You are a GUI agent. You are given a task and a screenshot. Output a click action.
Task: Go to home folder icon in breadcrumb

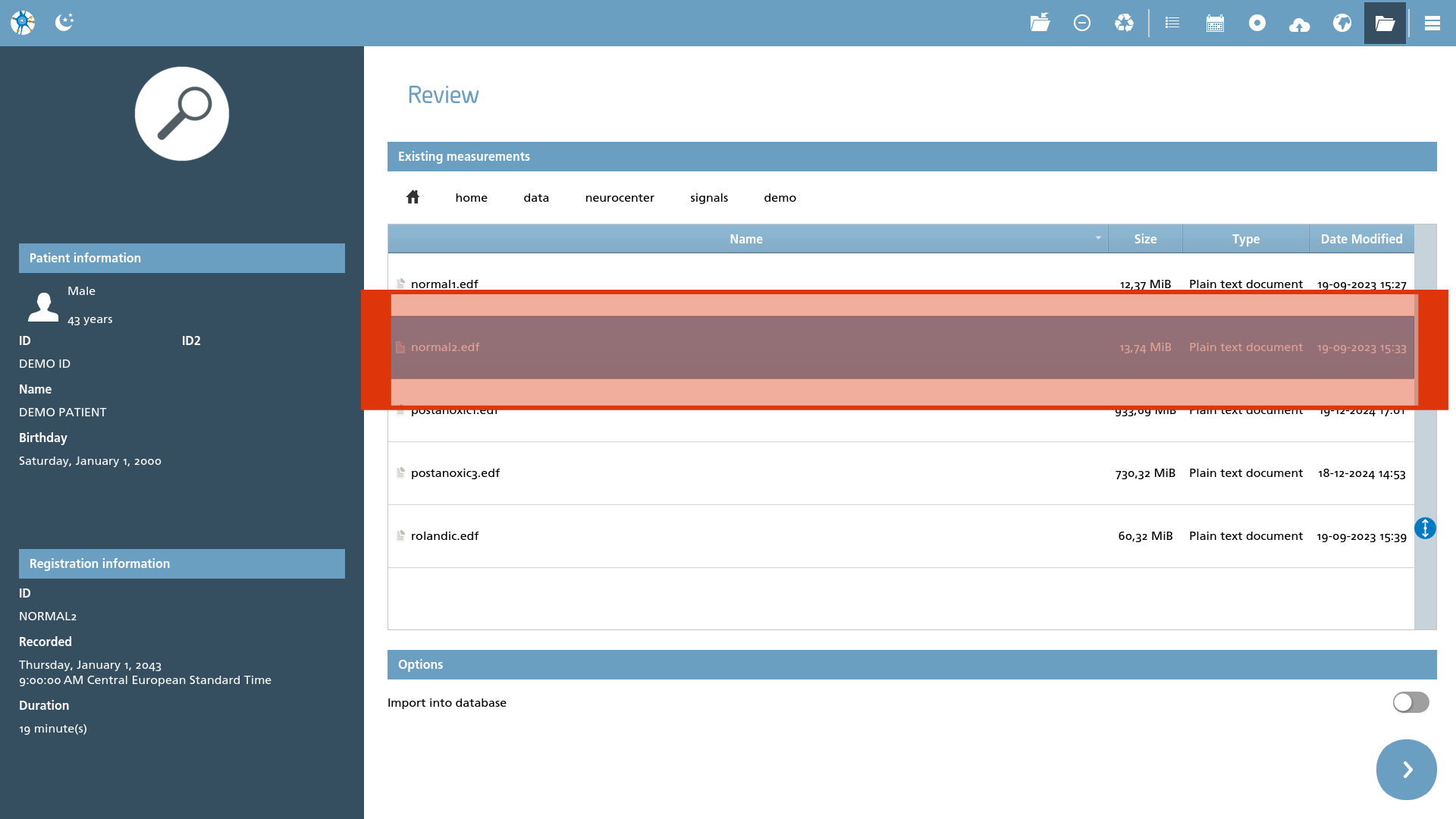pyautogui.click(x=413, y=197)
